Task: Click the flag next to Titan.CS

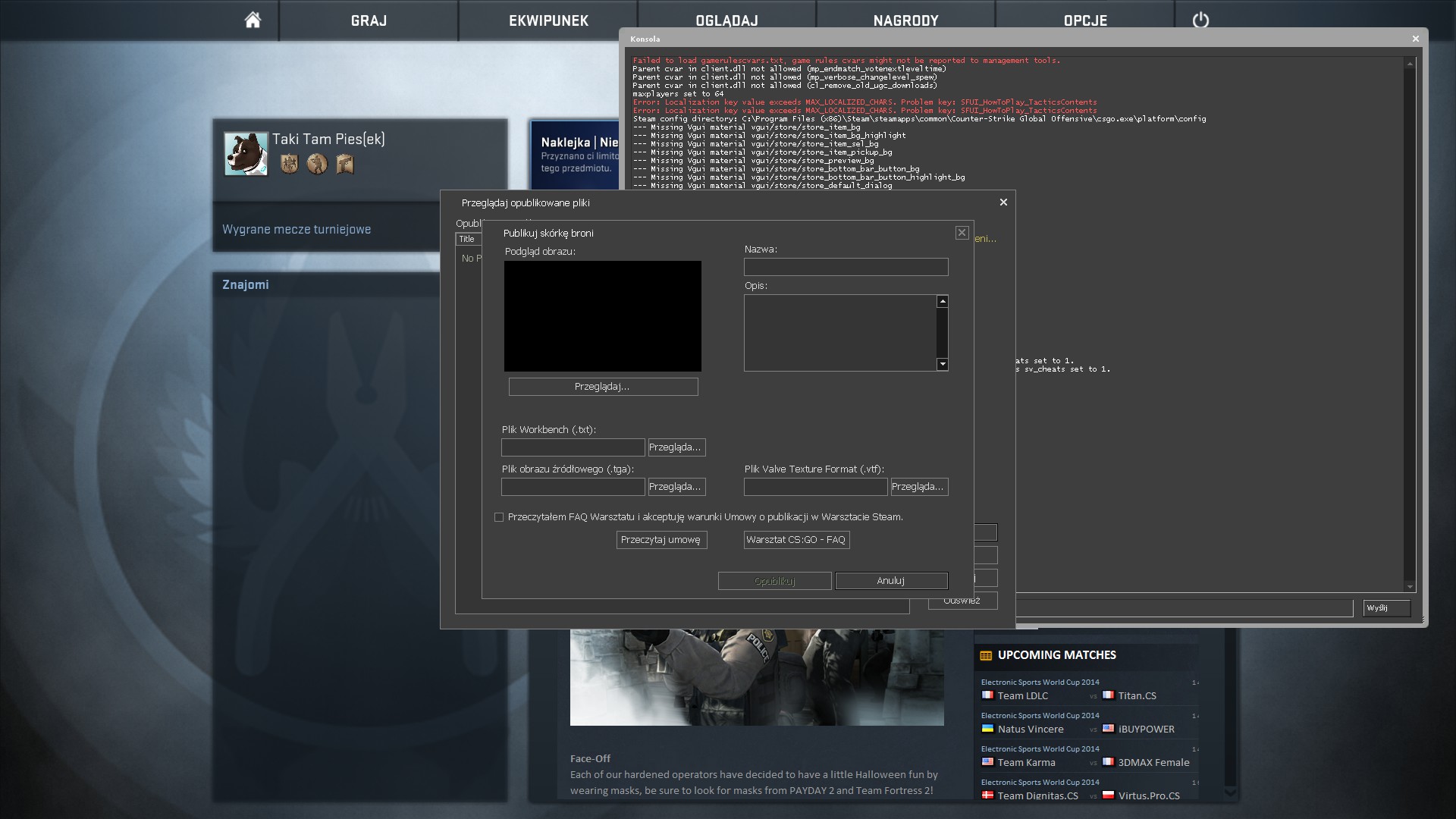Action: click(1108, 695)
